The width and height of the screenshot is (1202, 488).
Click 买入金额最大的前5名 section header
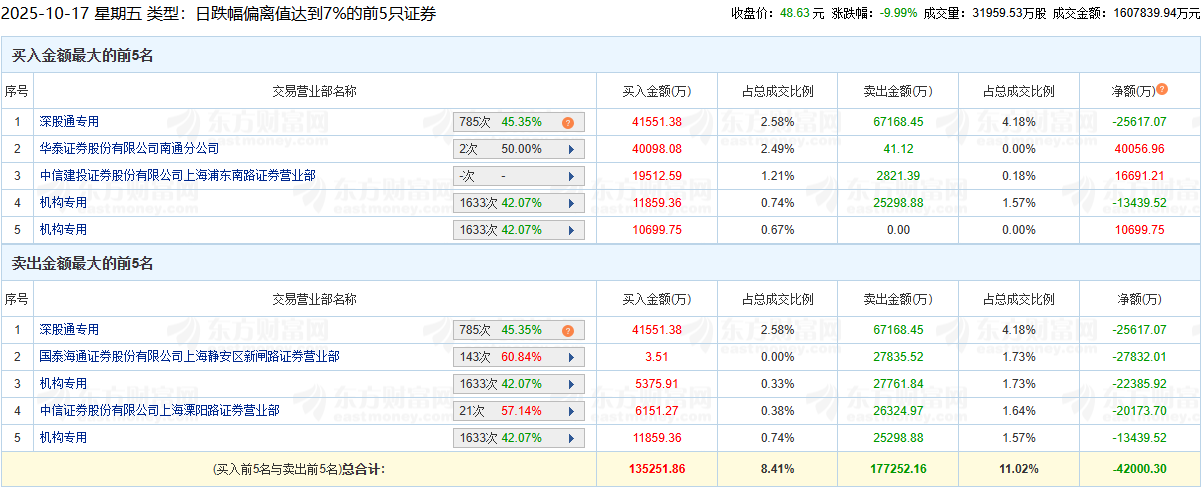(x=82, y=56)
